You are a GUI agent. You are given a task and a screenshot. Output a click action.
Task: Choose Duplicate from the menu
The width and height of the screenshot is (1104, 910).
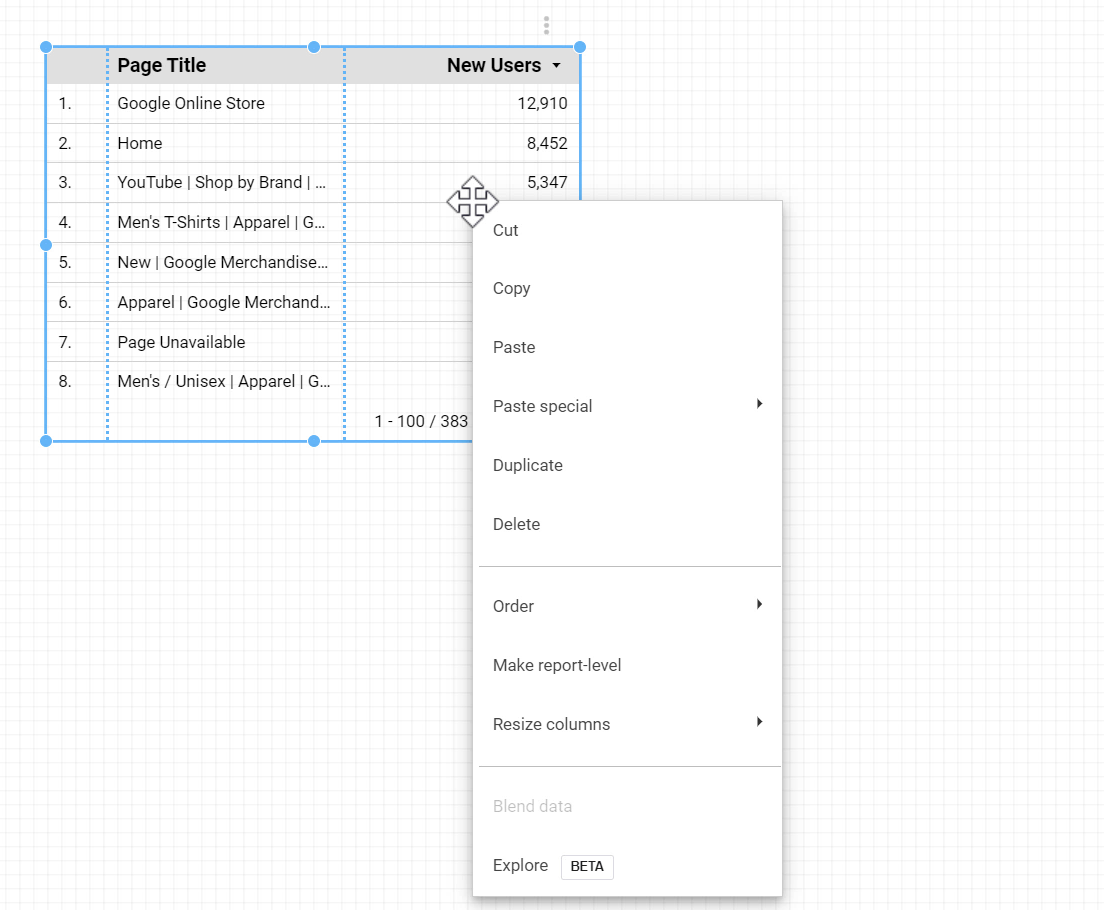pos(627,466)
